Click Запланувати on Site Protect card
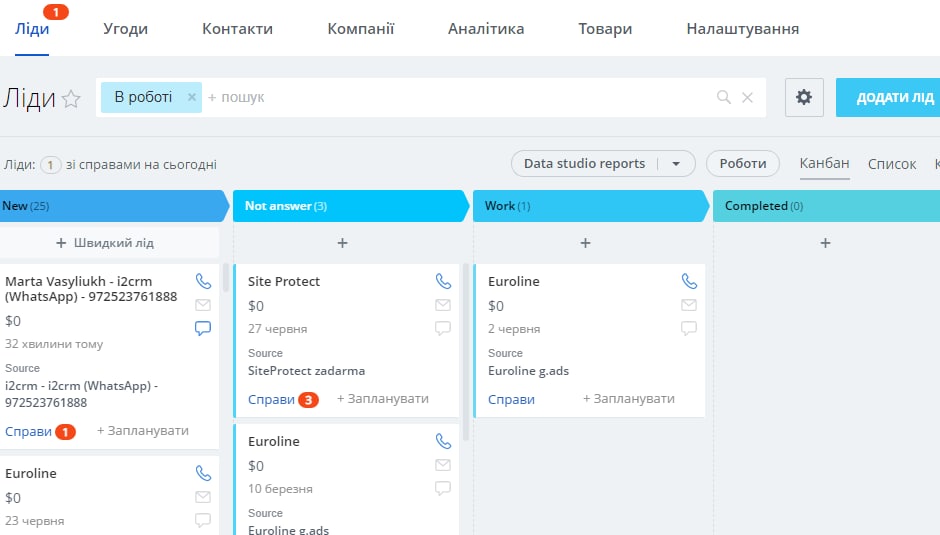 coord(382,399)
